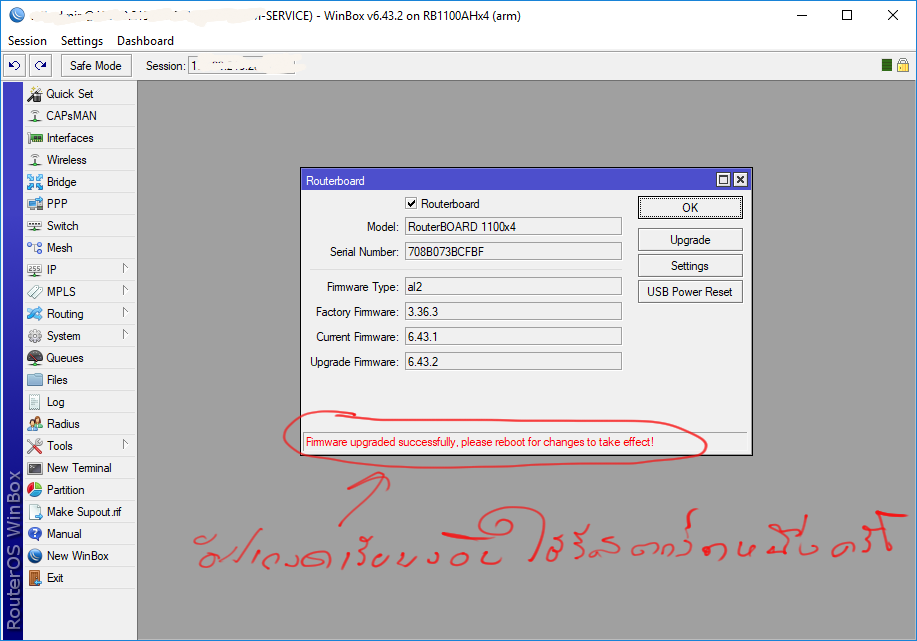Viewport: 917px width, 641px height.
Task: Open Bridge icon in sidebar
Action: (35, 182)
